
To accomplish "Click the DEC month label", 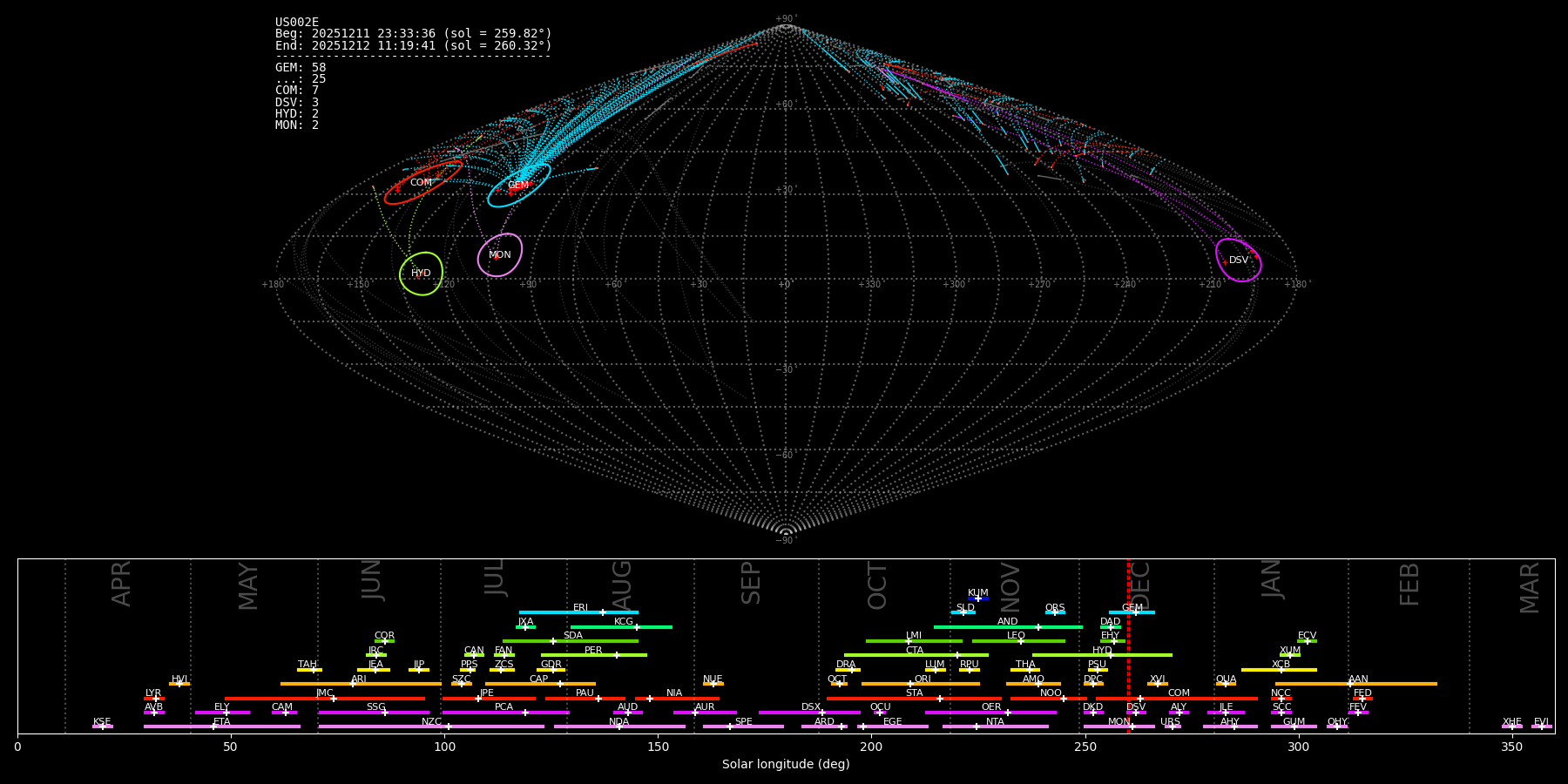I will coord(1139,586).
